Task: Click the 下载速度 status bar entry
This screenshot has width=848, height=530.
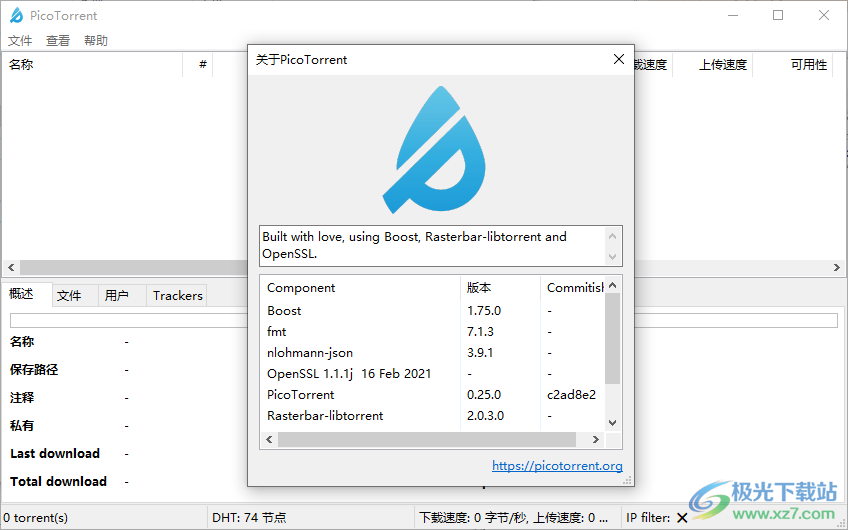Action: [x=514, y=518]
